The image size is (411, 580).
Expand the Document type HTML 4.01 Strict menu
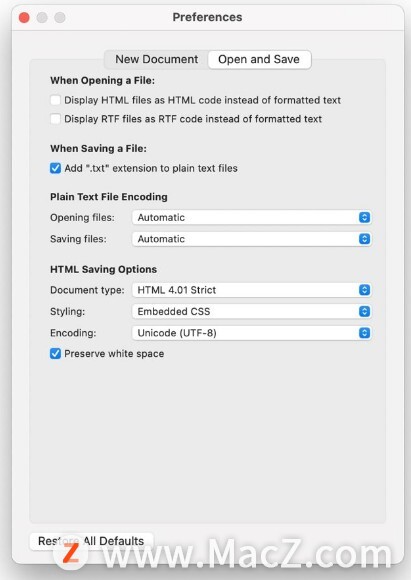tap(252, 290)
